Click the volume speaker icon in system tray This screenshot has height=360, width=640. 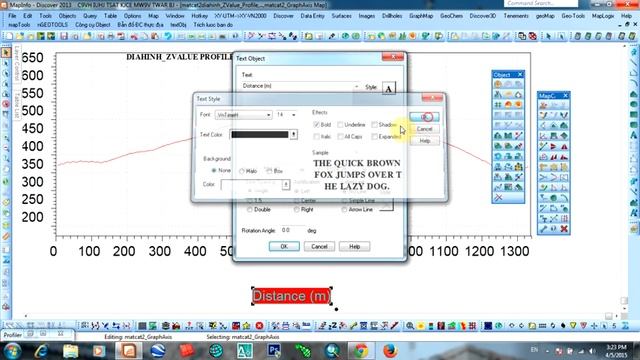591,351
